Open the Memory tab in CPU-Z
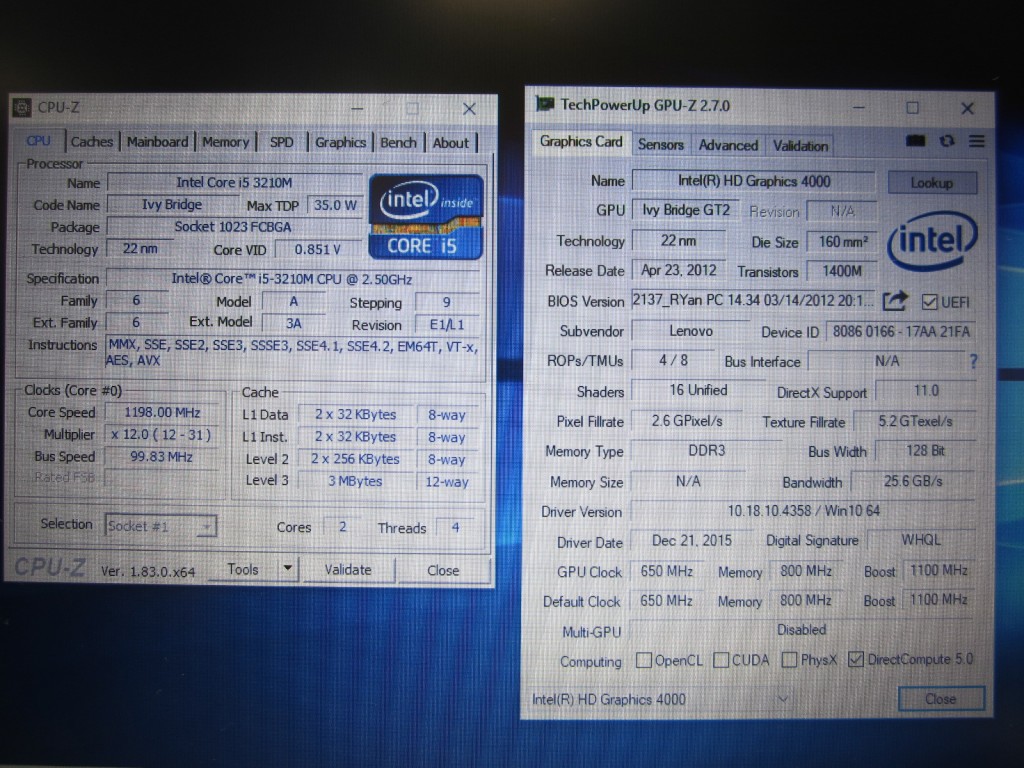The image size is (1024, 768). point(225,142)
